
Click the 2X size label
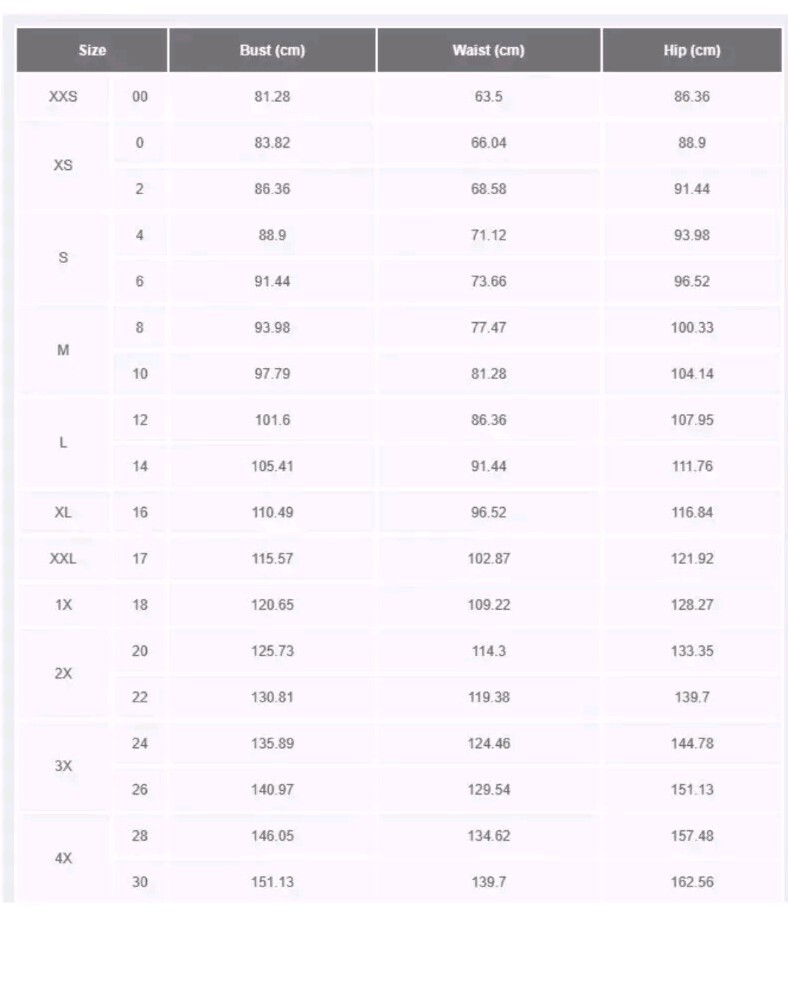(63, 674)
